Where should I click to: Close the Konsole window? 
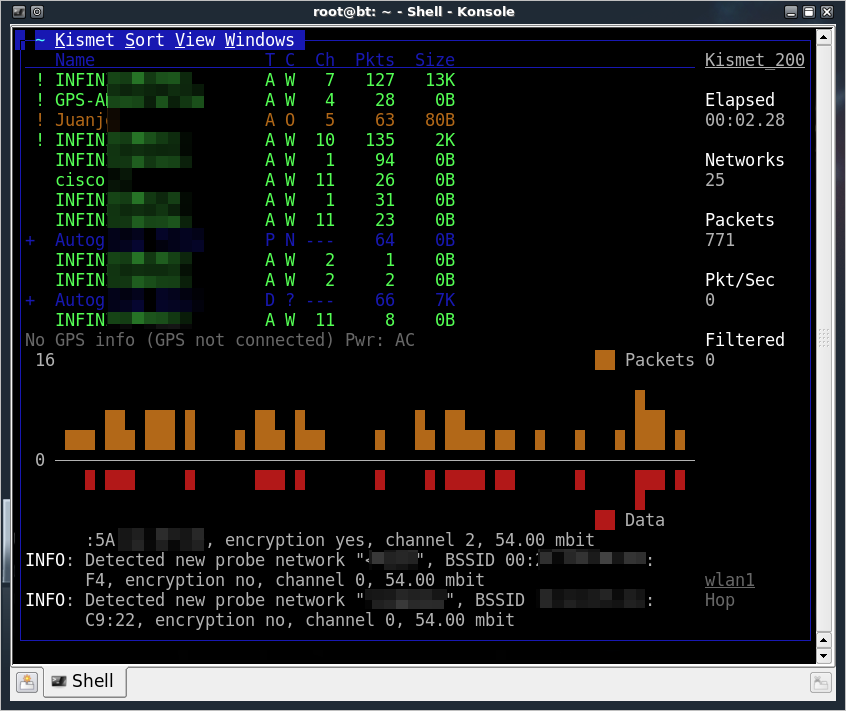[829, 11]
